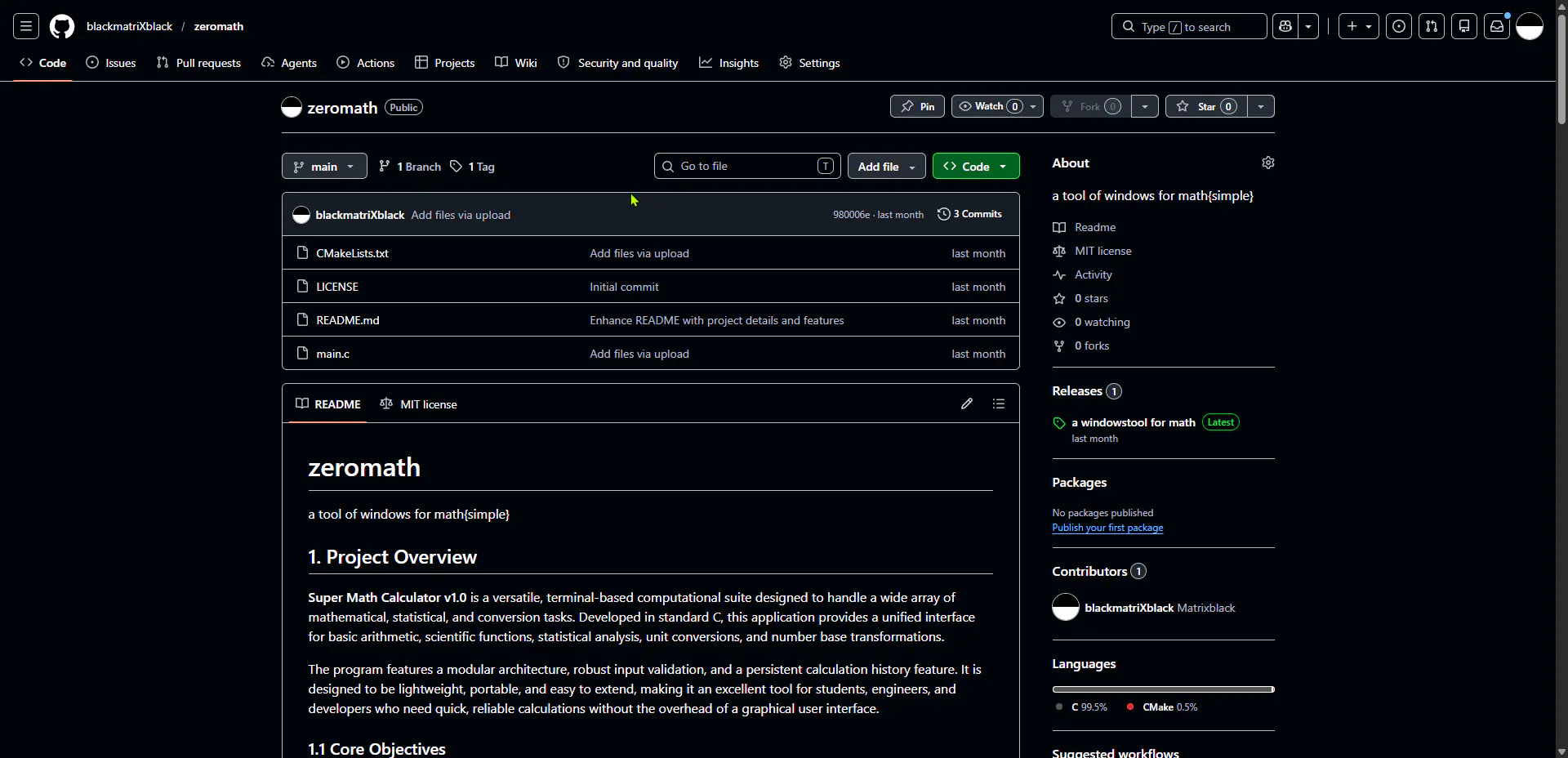Switch to the MIT license tab in README panel

418,404
